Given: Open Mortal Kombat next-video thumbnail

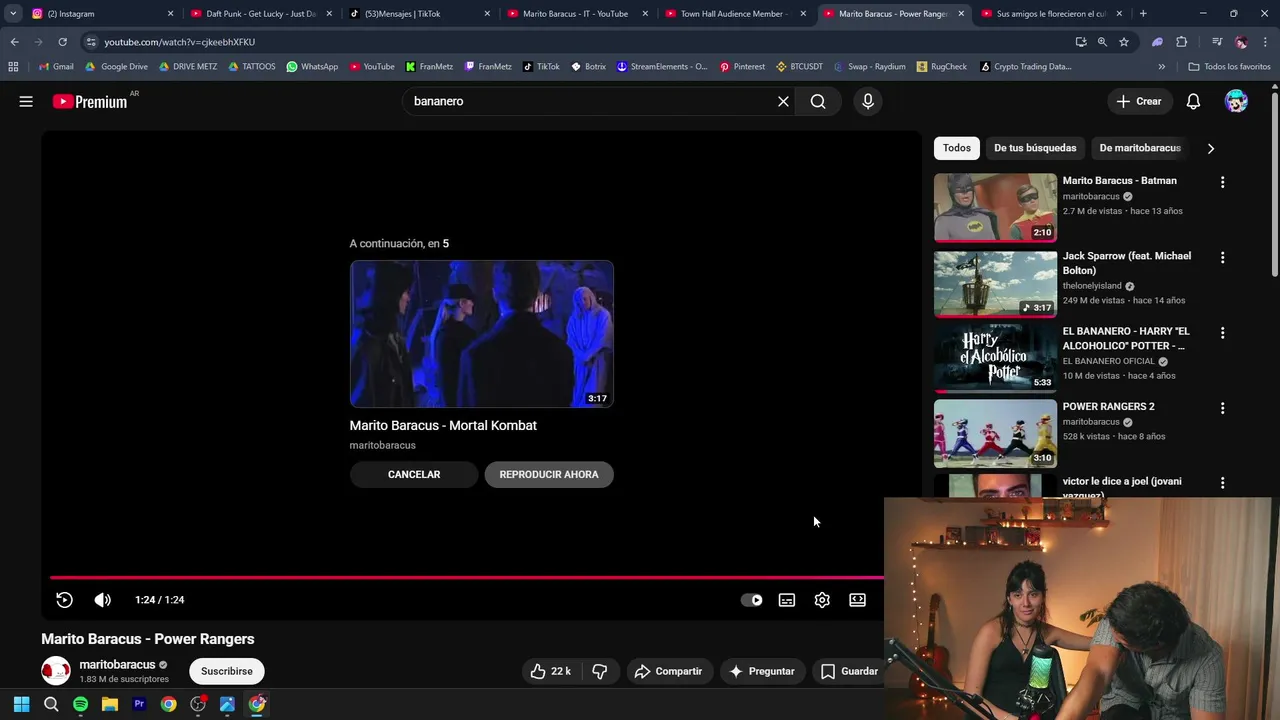Looking at the screenshot, I should (482, 334).
